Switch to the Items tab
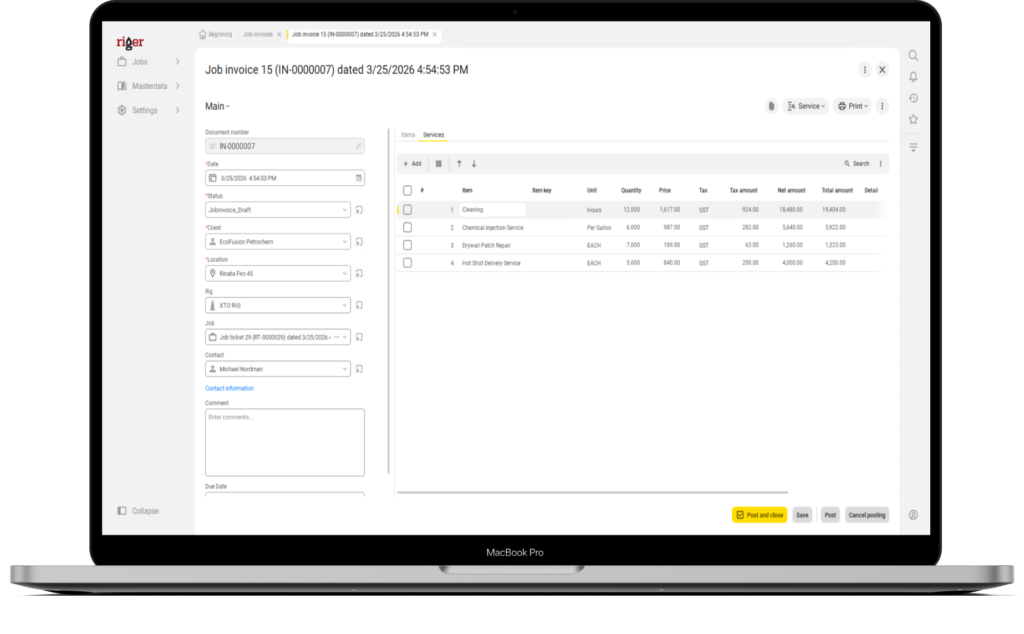The height and width of the screenshot is (634, 1024). pyautogui.click(x=408, y=135)
